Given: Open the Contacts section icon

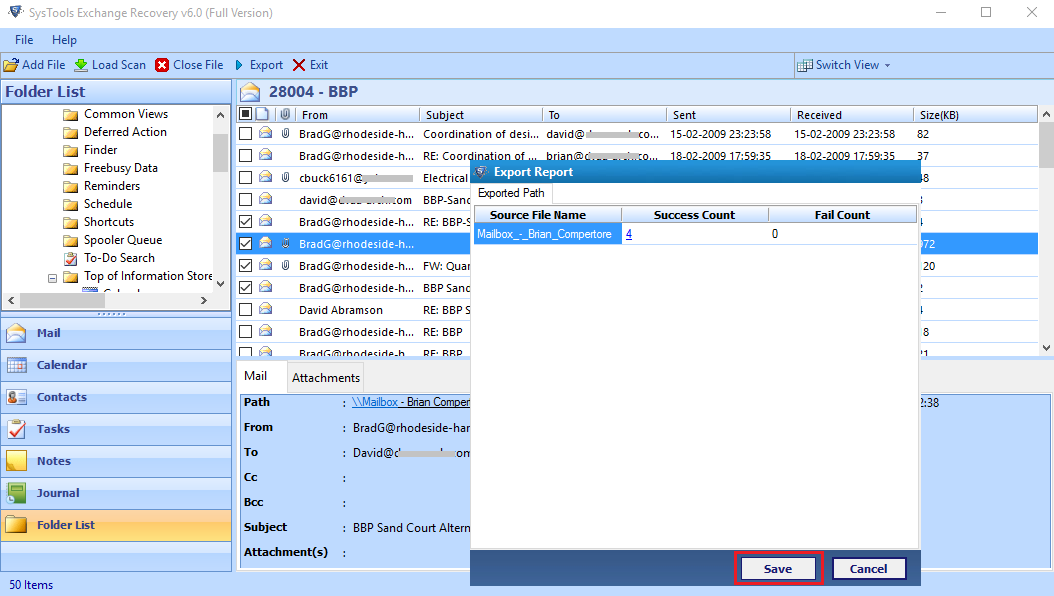Looking at the screenshot, I should [x=17, y=397].
